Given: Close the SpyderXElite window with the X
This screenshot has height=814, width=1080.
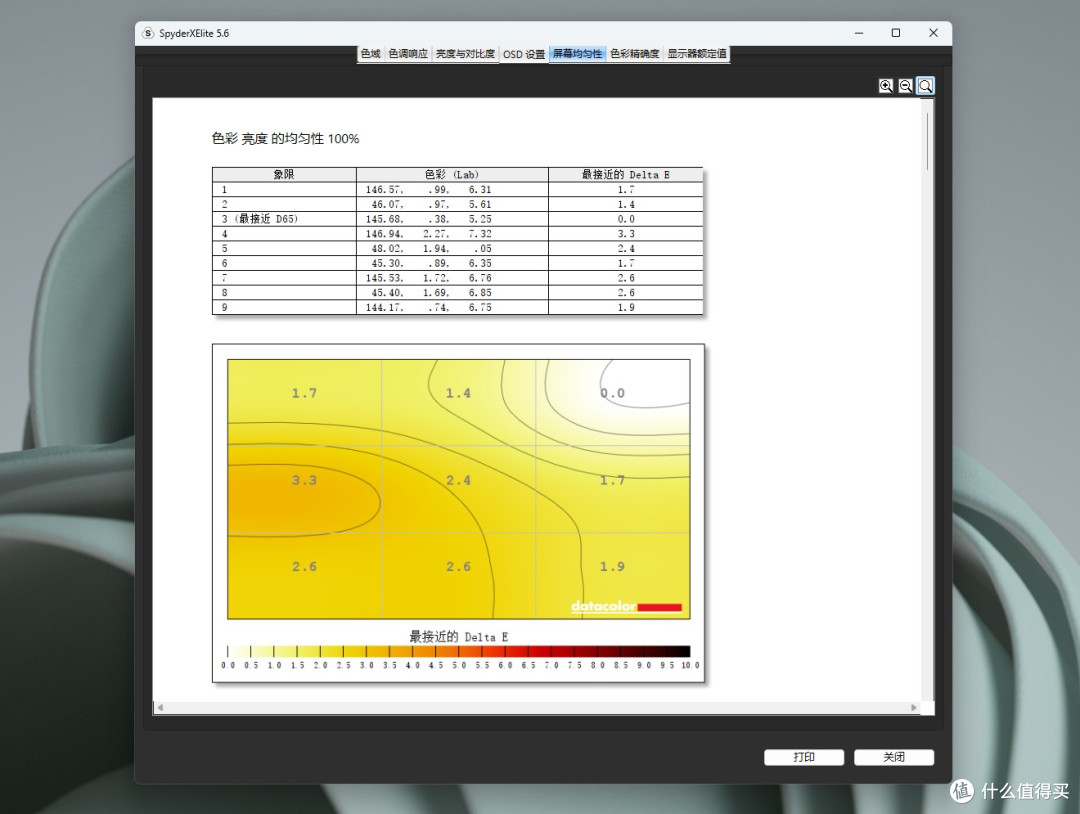Looking at the screenshot, I should pyautogui.click(x=933, y=33).
